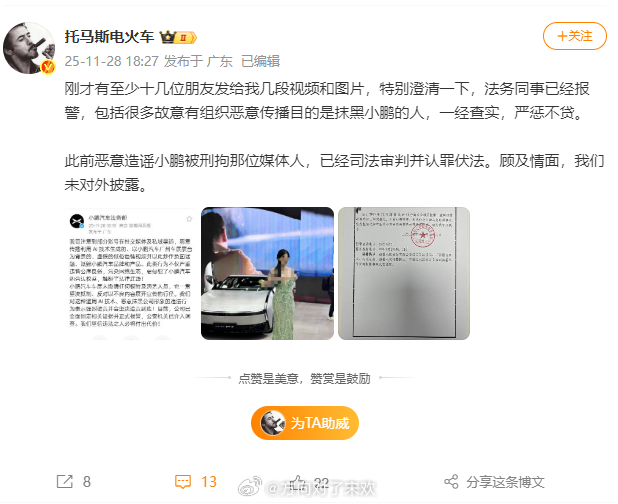Click the repost icon showing 8
This screenshot has width=618, height=504.
tap(65, 481)
